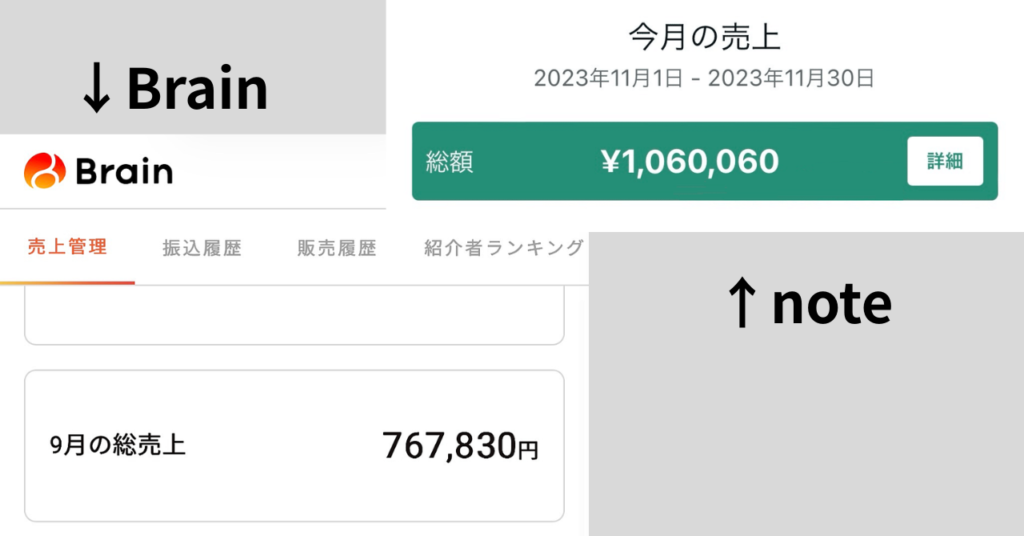Click the 円 unit after 767,830
Image resolution: width=1024 pixels, height=536 pixels.
pyautogui.click(x=527, y=451)
